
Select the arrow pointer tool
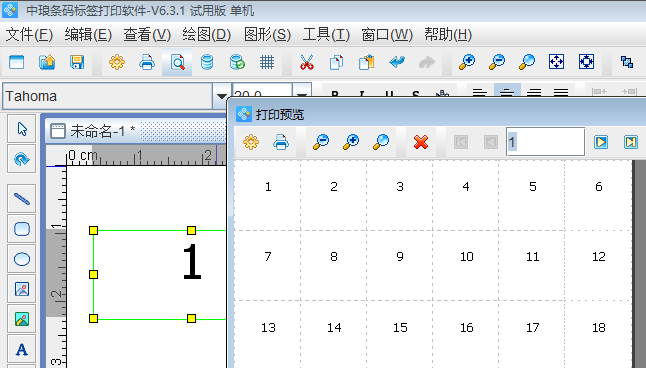click(x=22, y=129)
